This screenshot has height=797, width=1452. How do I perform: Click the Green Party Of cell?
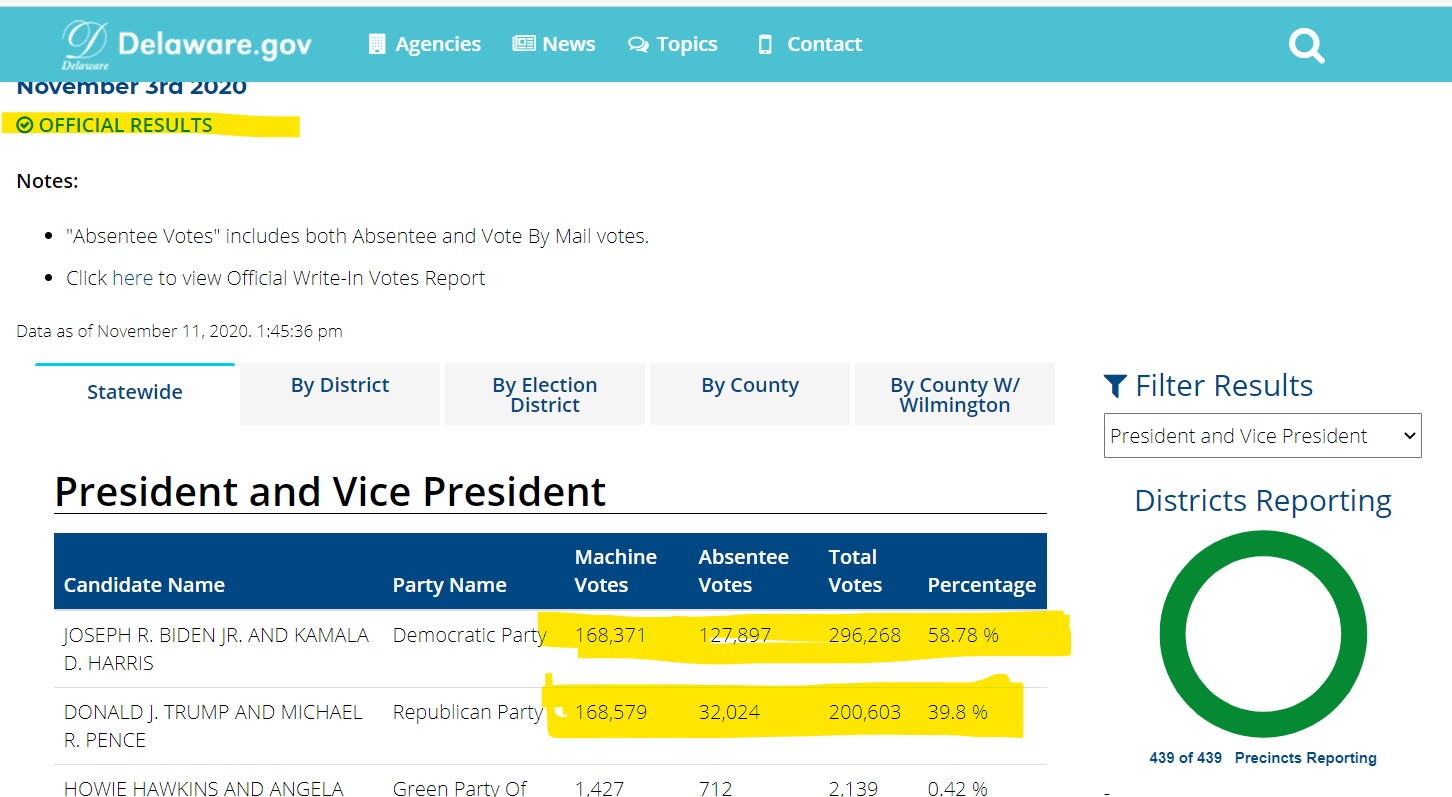coord(460,788)
